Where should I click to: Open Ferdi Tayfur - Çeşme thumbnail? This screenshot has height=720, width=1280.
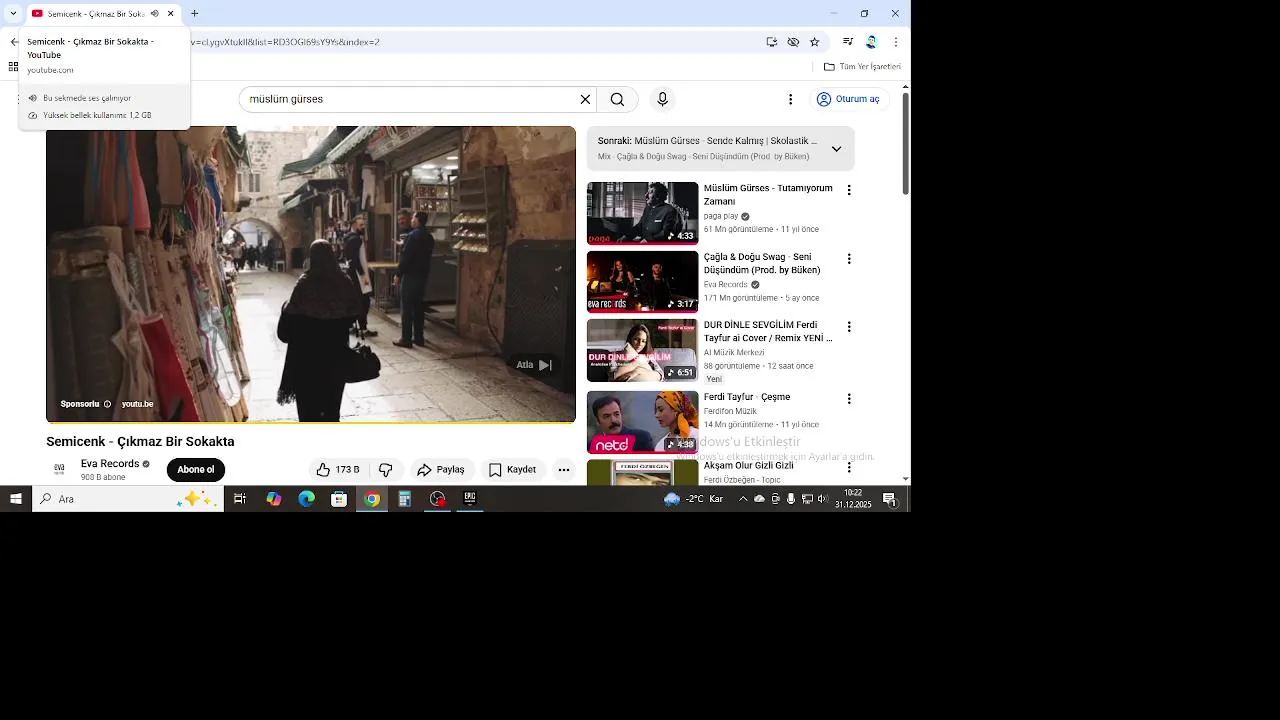[x=642, y=422]
